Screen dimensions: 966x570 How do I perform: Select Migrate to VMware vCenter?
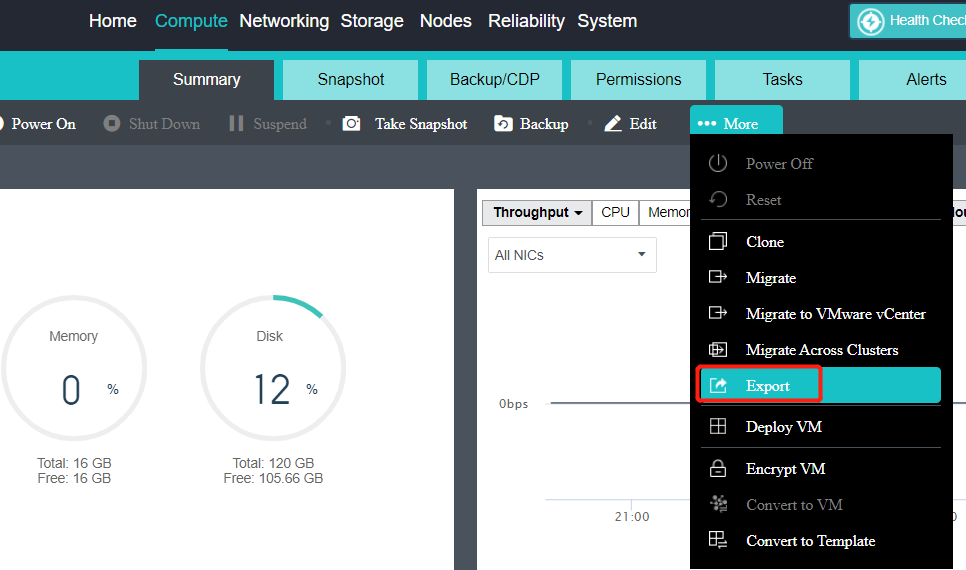pyautogui.click(x=835, y=314)
